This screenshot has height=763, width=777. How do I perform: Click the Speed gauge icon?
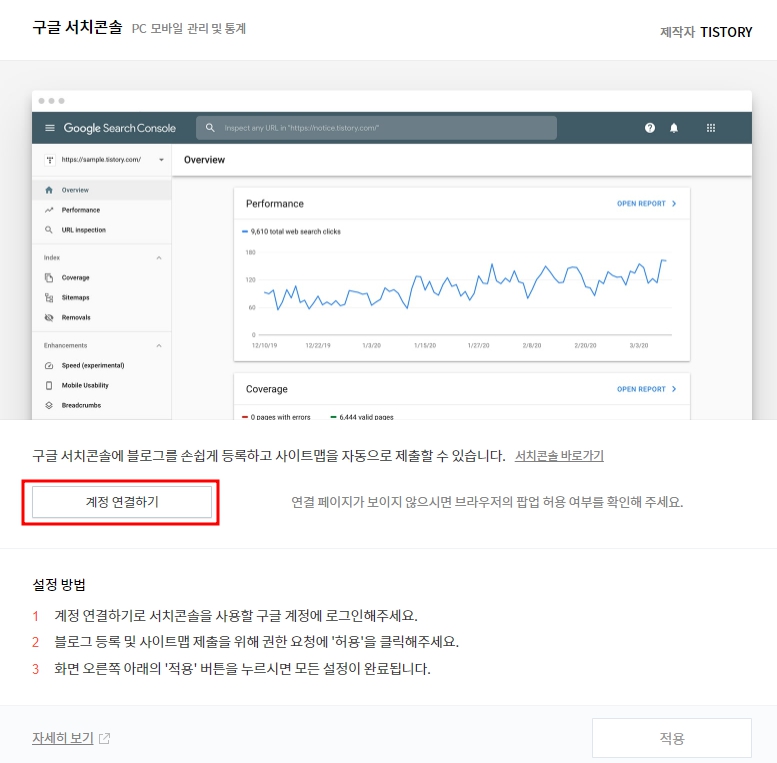click(x=49, y=366)
